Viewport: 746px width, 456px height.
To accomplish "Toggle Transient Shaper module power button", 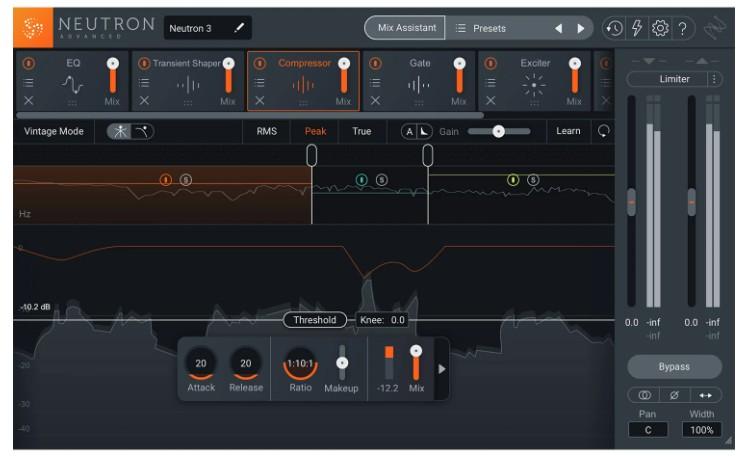I will (x=144, y=63).
